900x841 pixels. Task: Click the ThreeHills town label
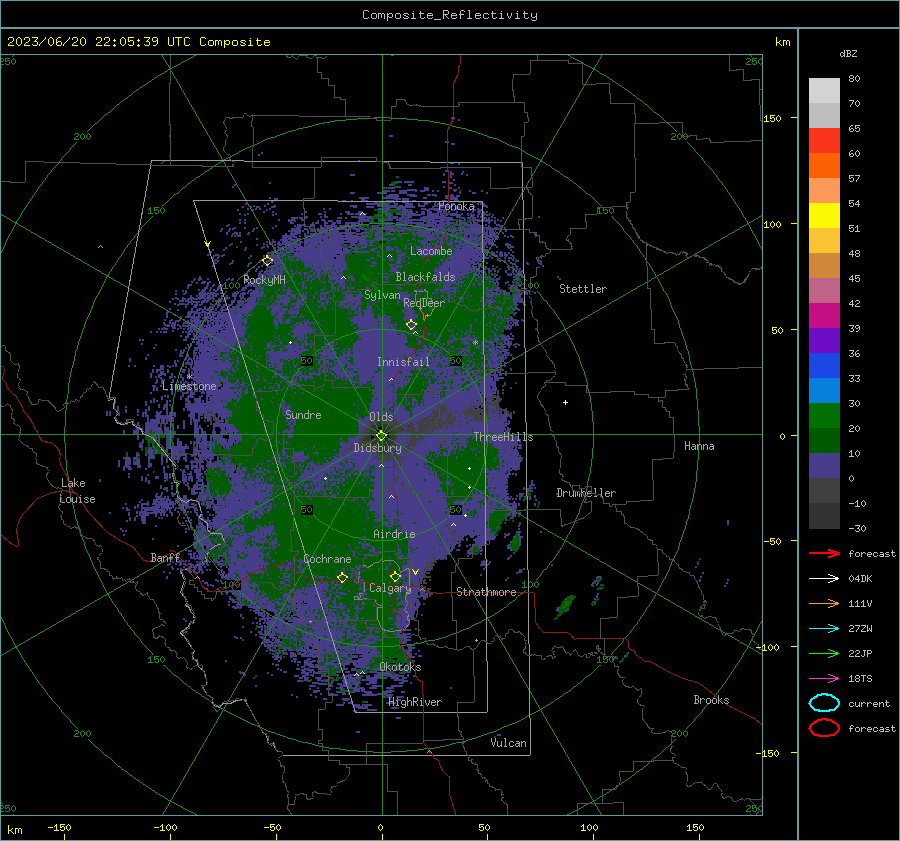(x=503, y=437)
